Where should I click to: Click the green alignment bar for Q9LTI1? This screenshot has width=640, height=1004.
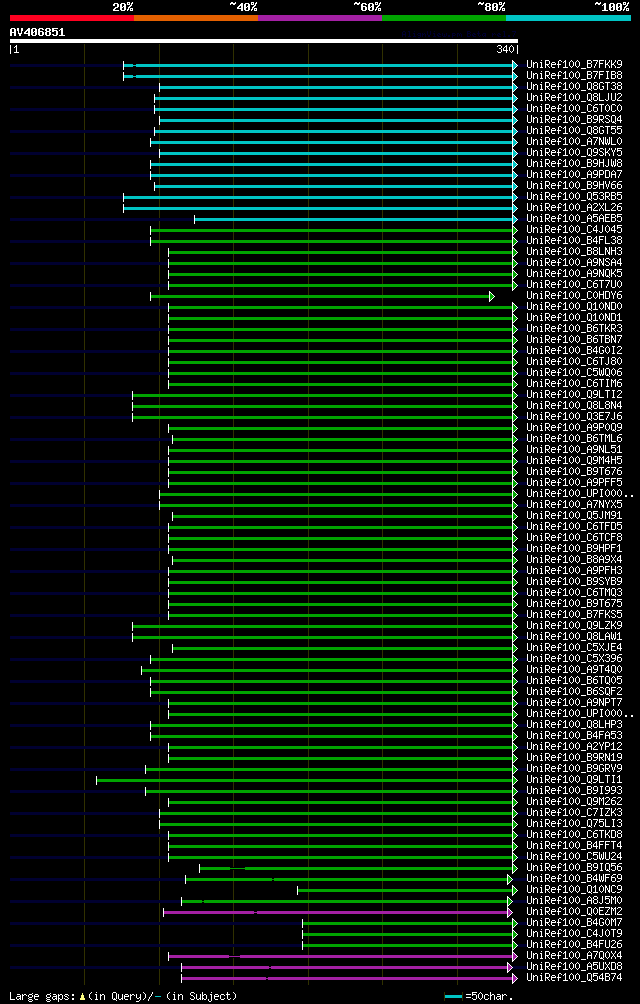[x=305, y=780]
